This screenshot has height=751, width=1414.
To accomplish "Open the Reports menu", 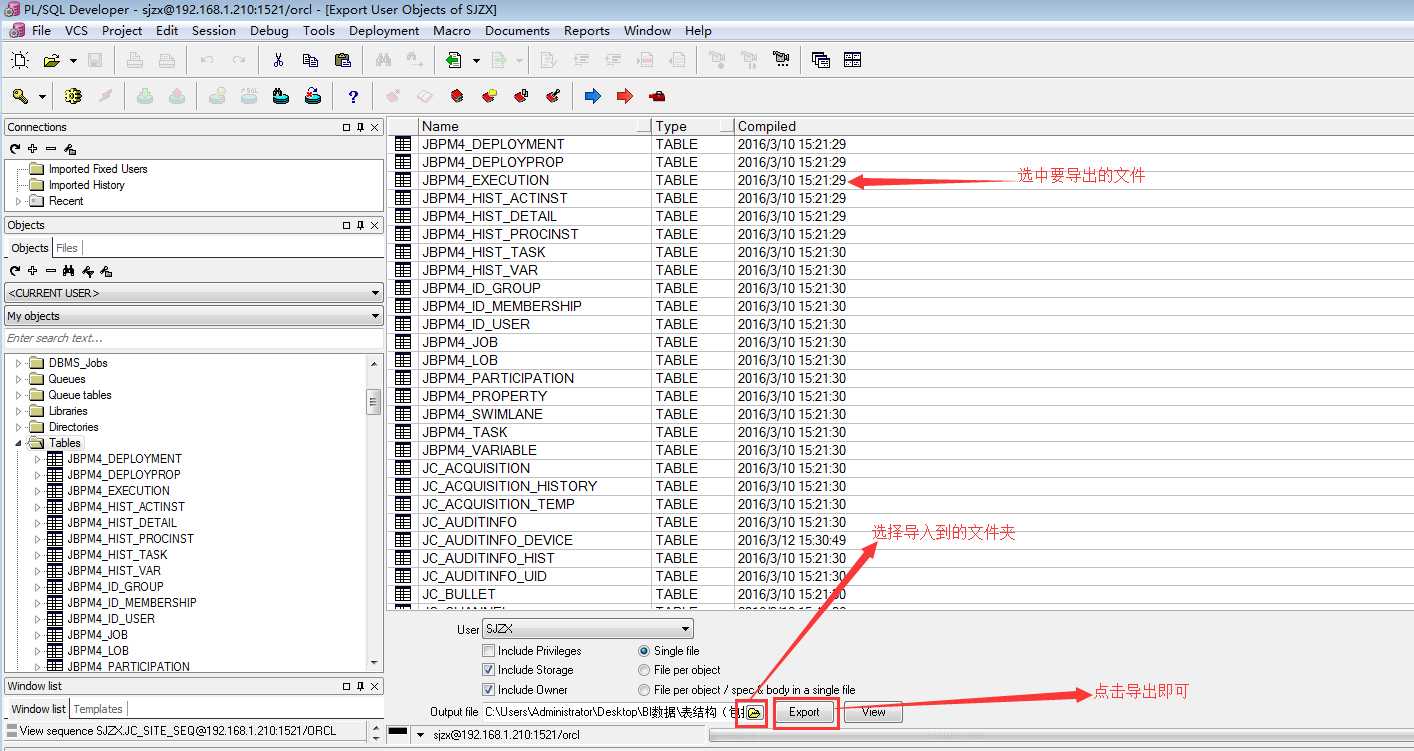I will [587, 31].
